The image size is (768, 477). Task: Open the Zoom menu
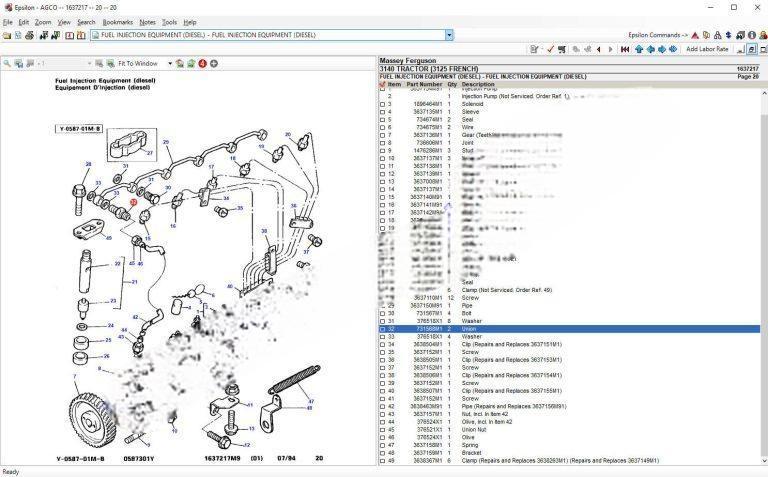[x=43, y=23]
